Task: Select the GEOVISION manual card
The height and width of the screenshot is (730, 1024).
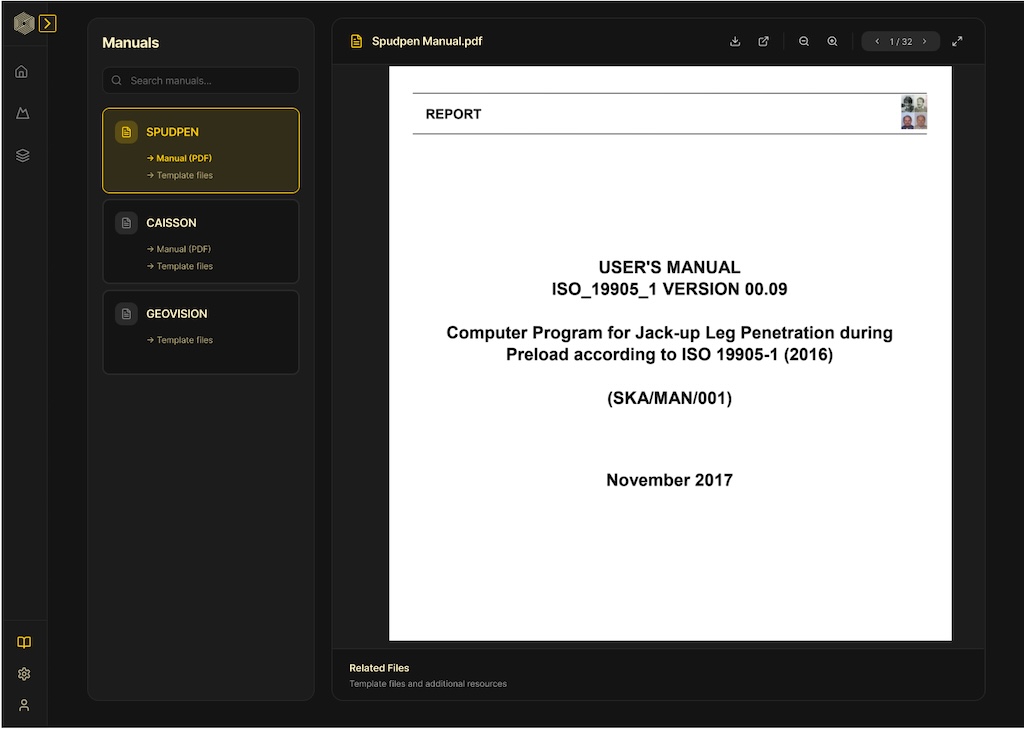Action: 200,314
